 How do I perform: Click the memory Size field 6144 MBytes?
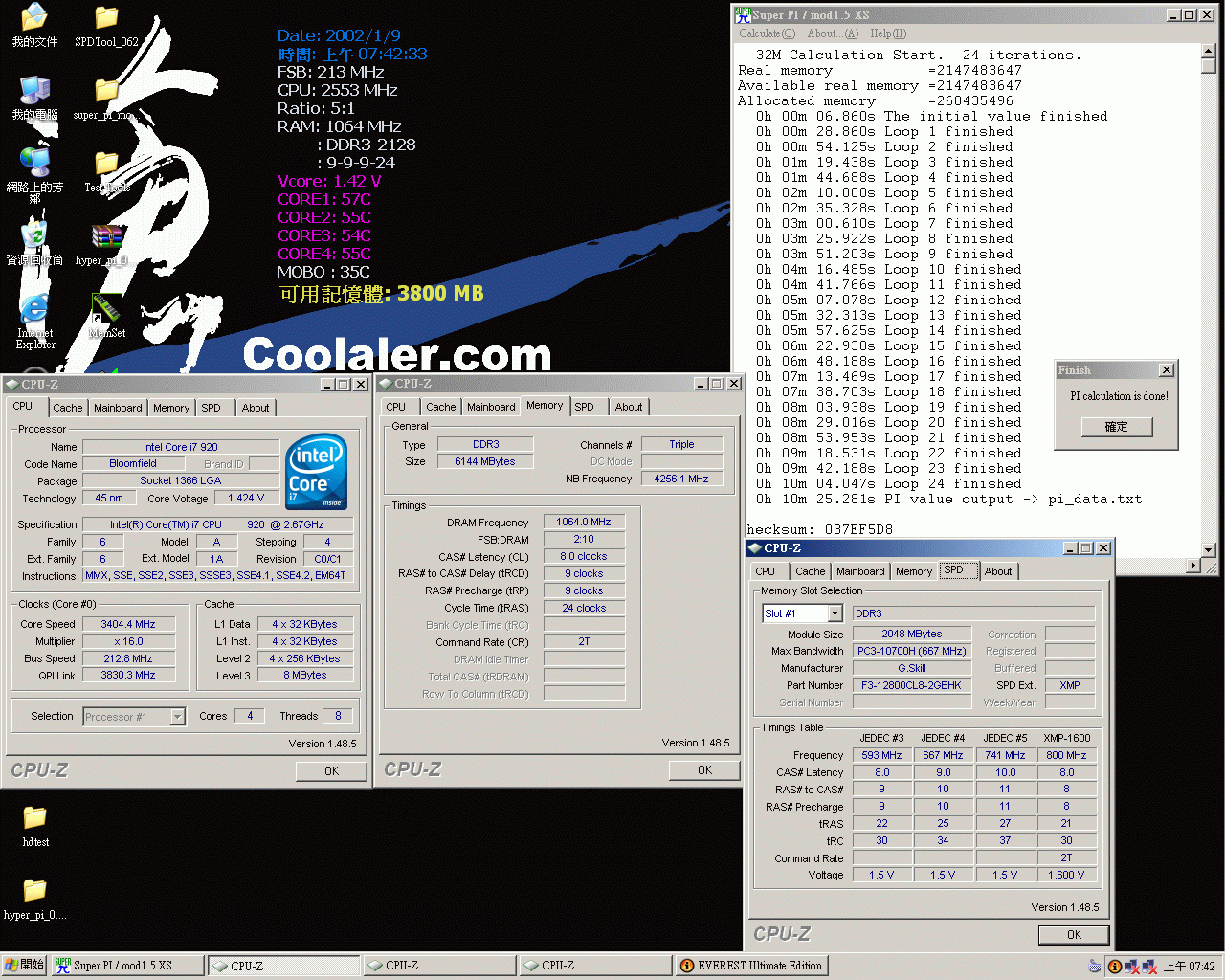coord(485,461)
